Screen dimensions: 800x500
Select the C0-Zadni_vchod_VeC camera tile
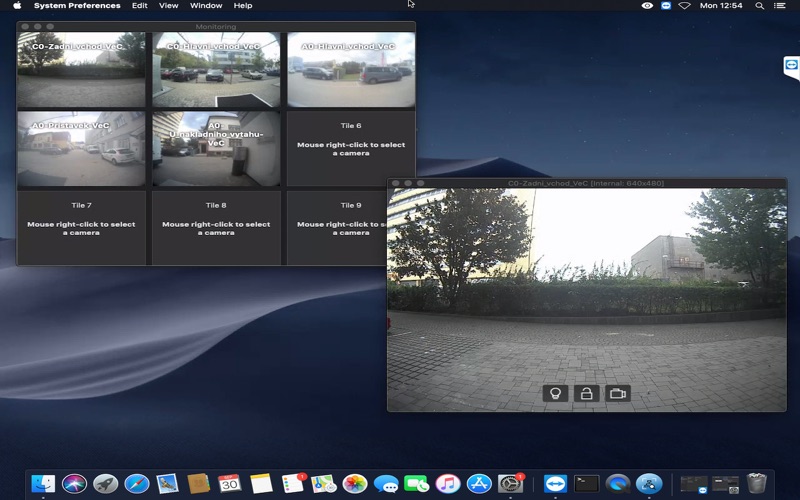tap(81, 70)
